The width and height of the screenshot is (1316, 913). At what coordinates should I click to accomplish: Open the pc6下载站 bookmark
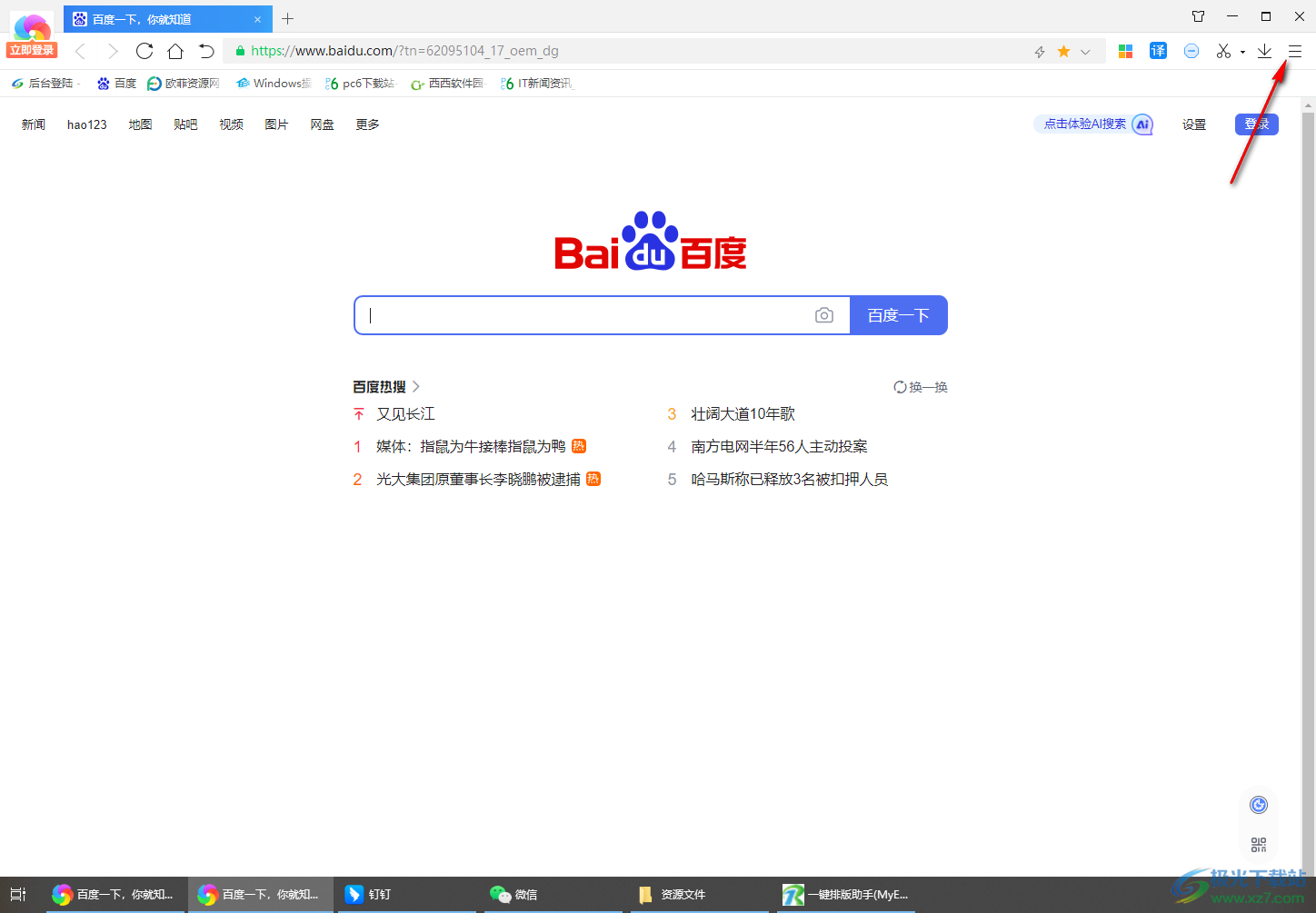click(x=360, y=84)
